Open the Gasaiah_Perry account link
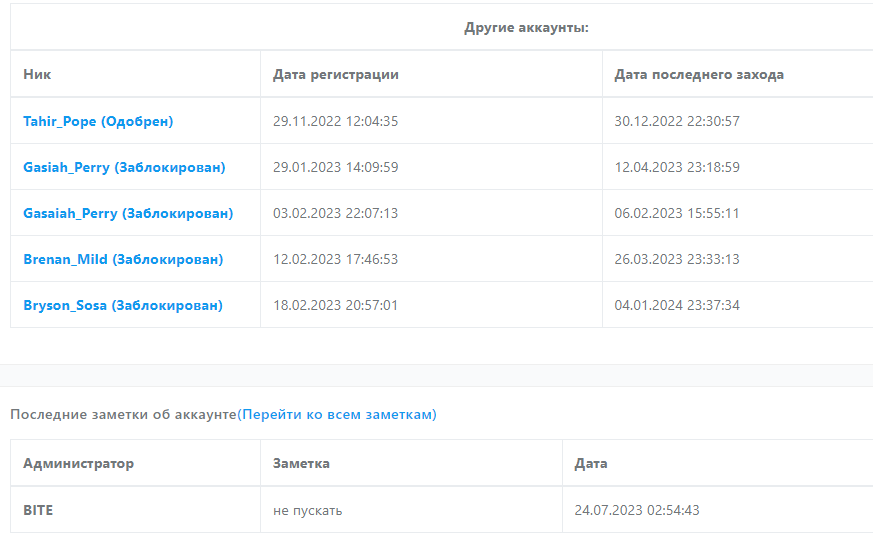Screen dimensions: 873x559 pos(128,213)
